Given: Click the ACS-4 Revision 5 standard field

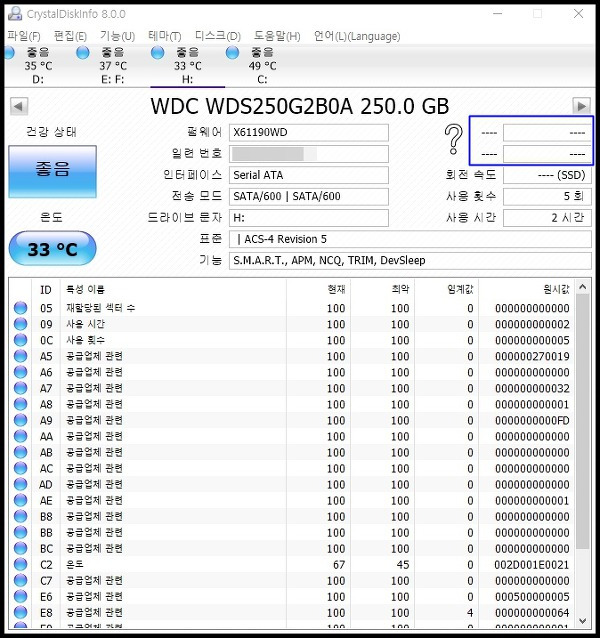Looking at the screenshot, I should [410, 239].
